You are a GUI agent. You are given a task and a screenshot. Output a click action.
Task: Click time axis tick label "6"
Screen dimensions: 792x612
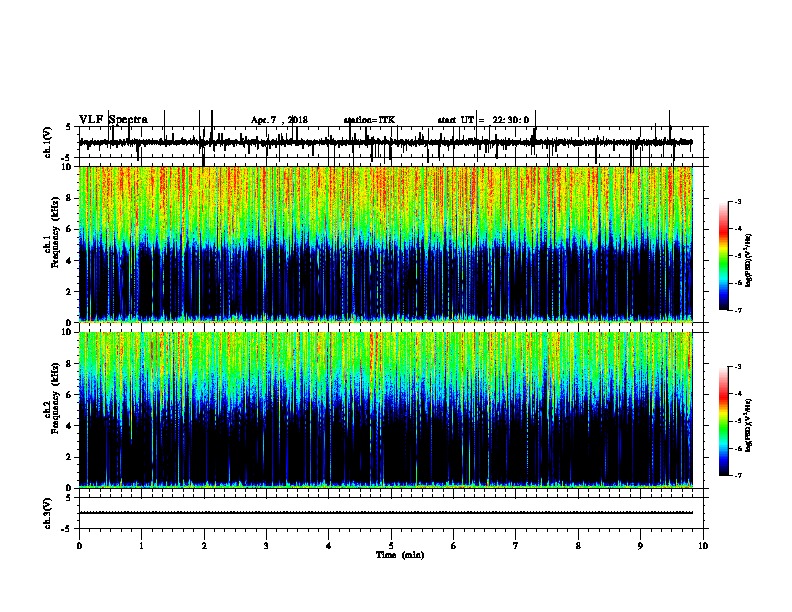point(454,546)
